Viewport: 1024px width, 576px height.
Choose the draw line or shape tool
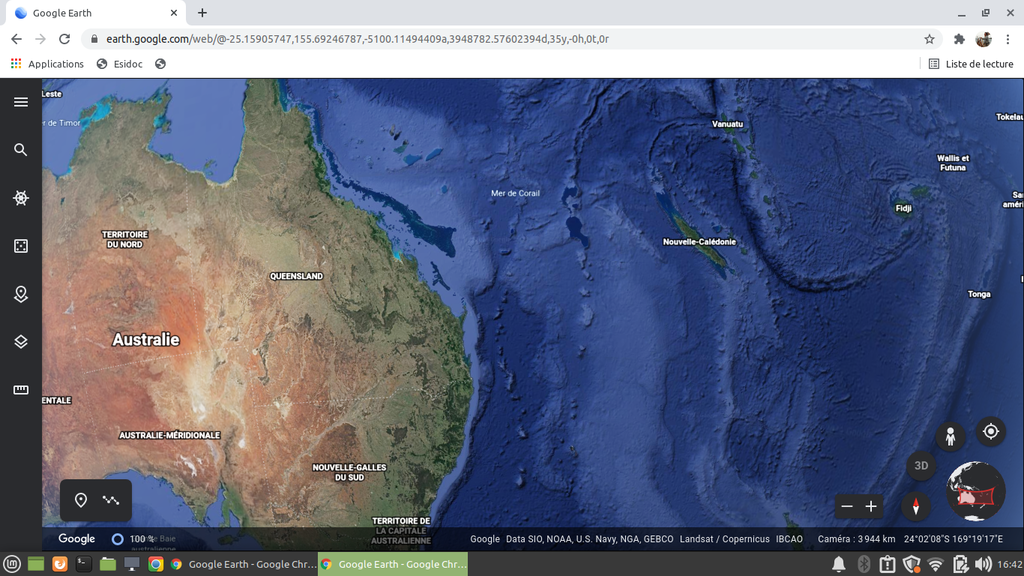pyautogui.click(x=111, y=500)
